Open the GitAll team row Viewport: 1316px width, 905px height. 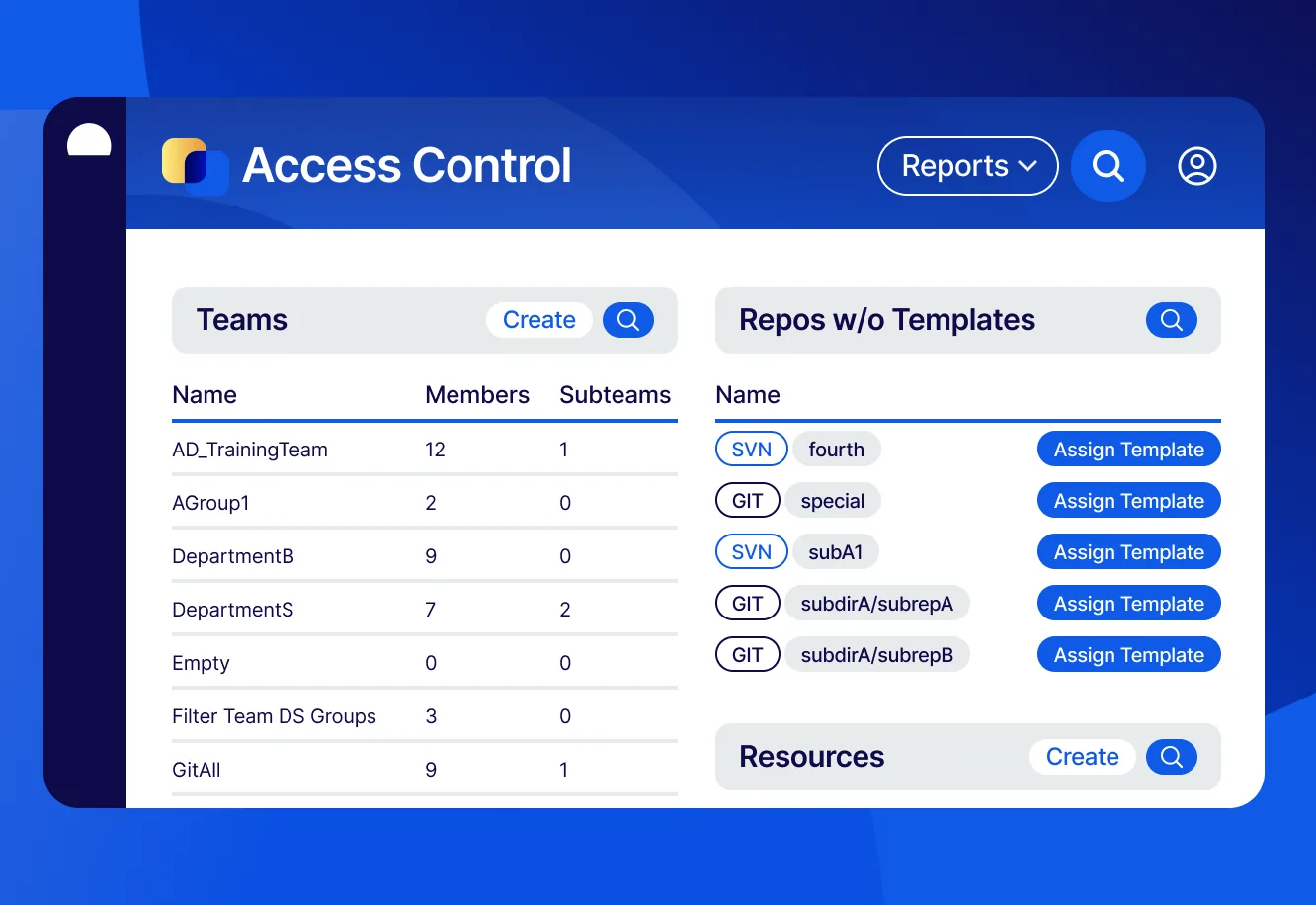tap(425, 770)
